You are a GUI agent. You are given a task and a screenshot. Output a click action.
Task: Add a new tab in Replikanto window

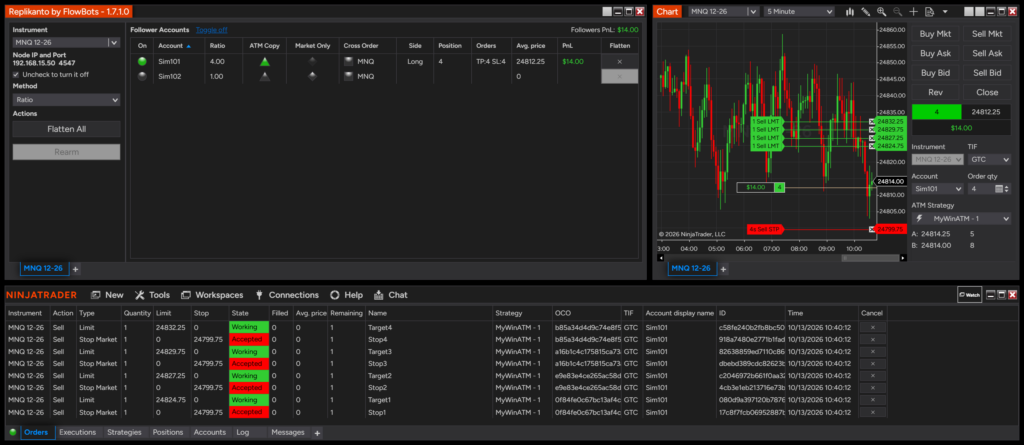[x=75, y=269]
